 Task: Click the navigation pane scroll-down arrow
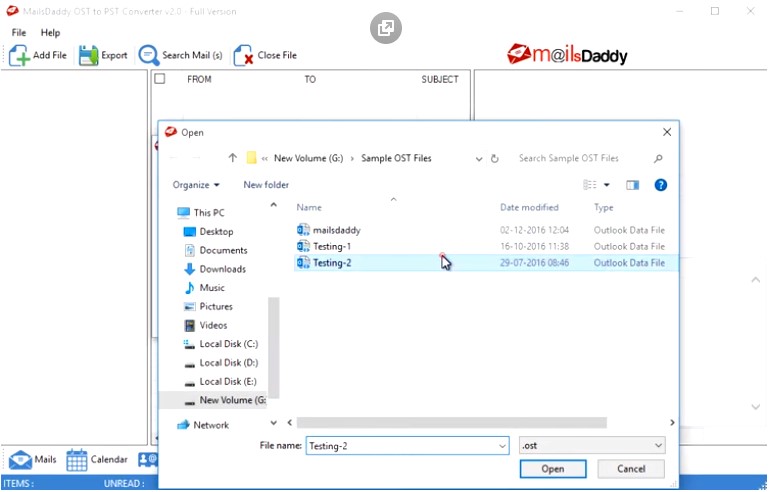[274, 422]
